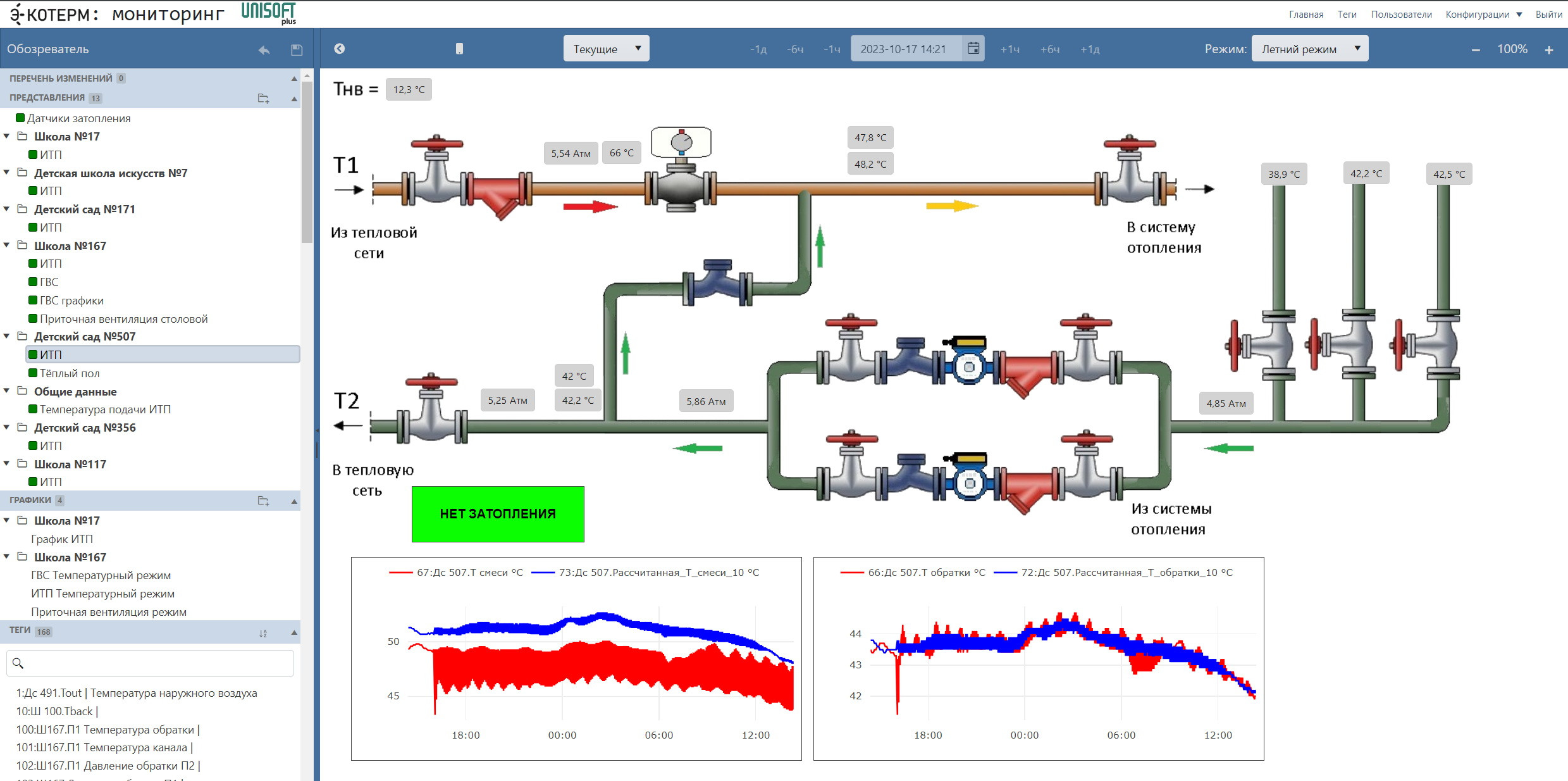Step forward one day with +1д
This screenshot has height=781, width=1568.
coord(1090,49)
